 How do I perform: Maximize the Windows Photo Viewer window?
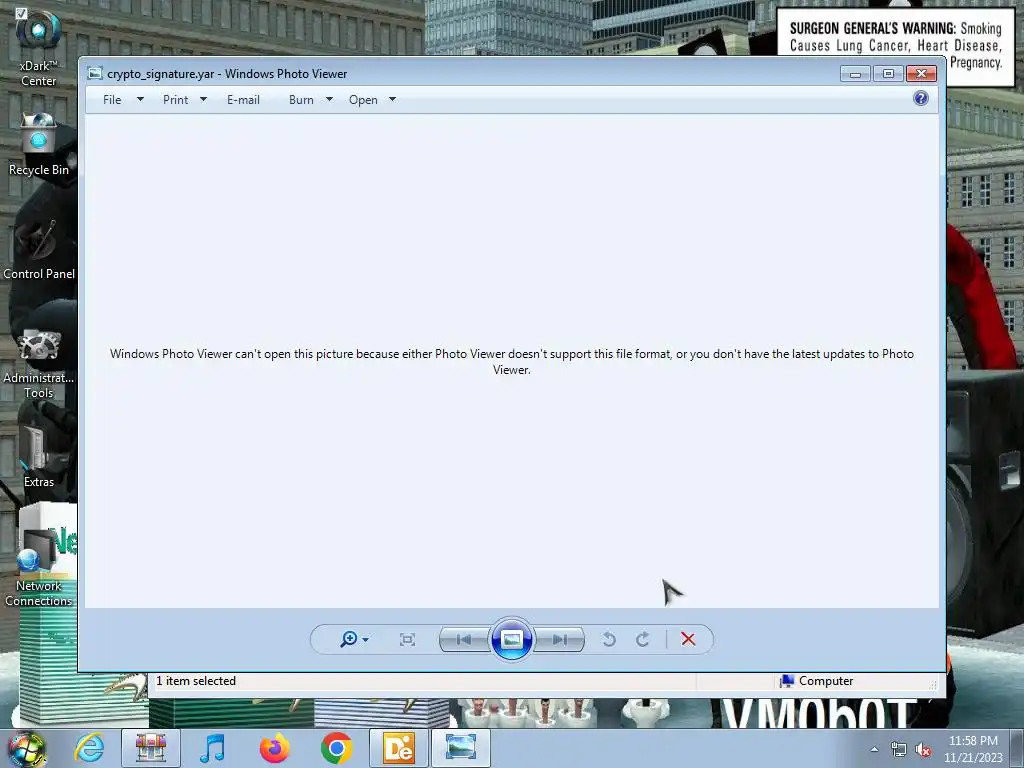pos(888,74)
